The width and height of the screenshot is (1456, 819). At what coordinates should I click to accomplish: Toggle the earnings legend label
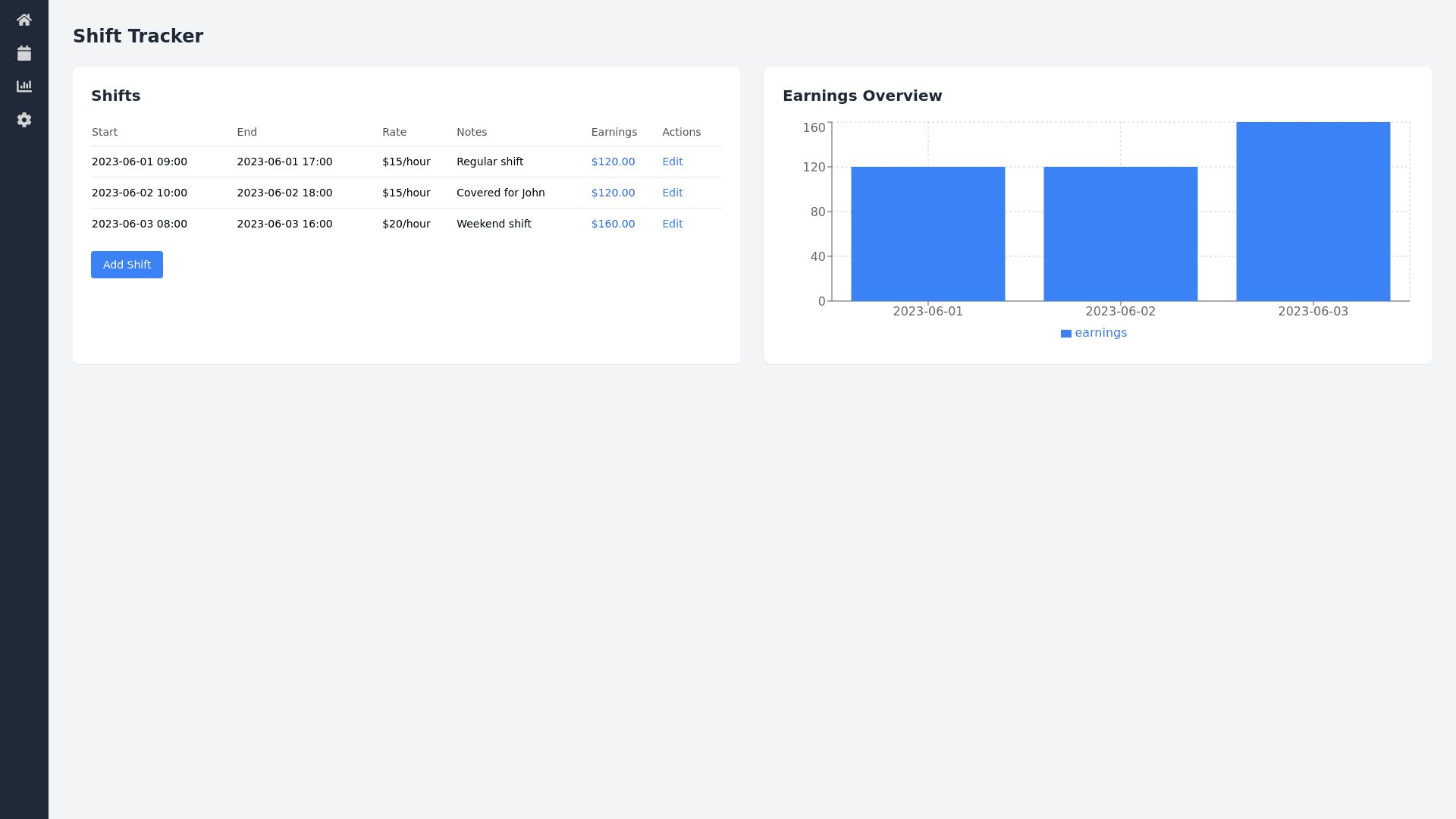tap(1100, 333)
